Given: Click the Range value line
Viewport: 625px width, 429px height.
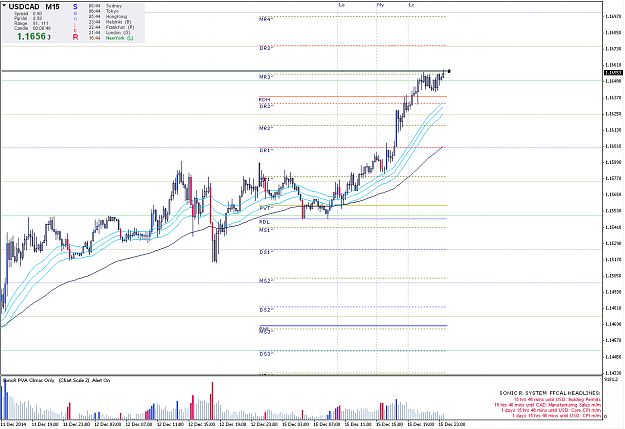Looking at the screenshot, I should click(x=31, y=24).
